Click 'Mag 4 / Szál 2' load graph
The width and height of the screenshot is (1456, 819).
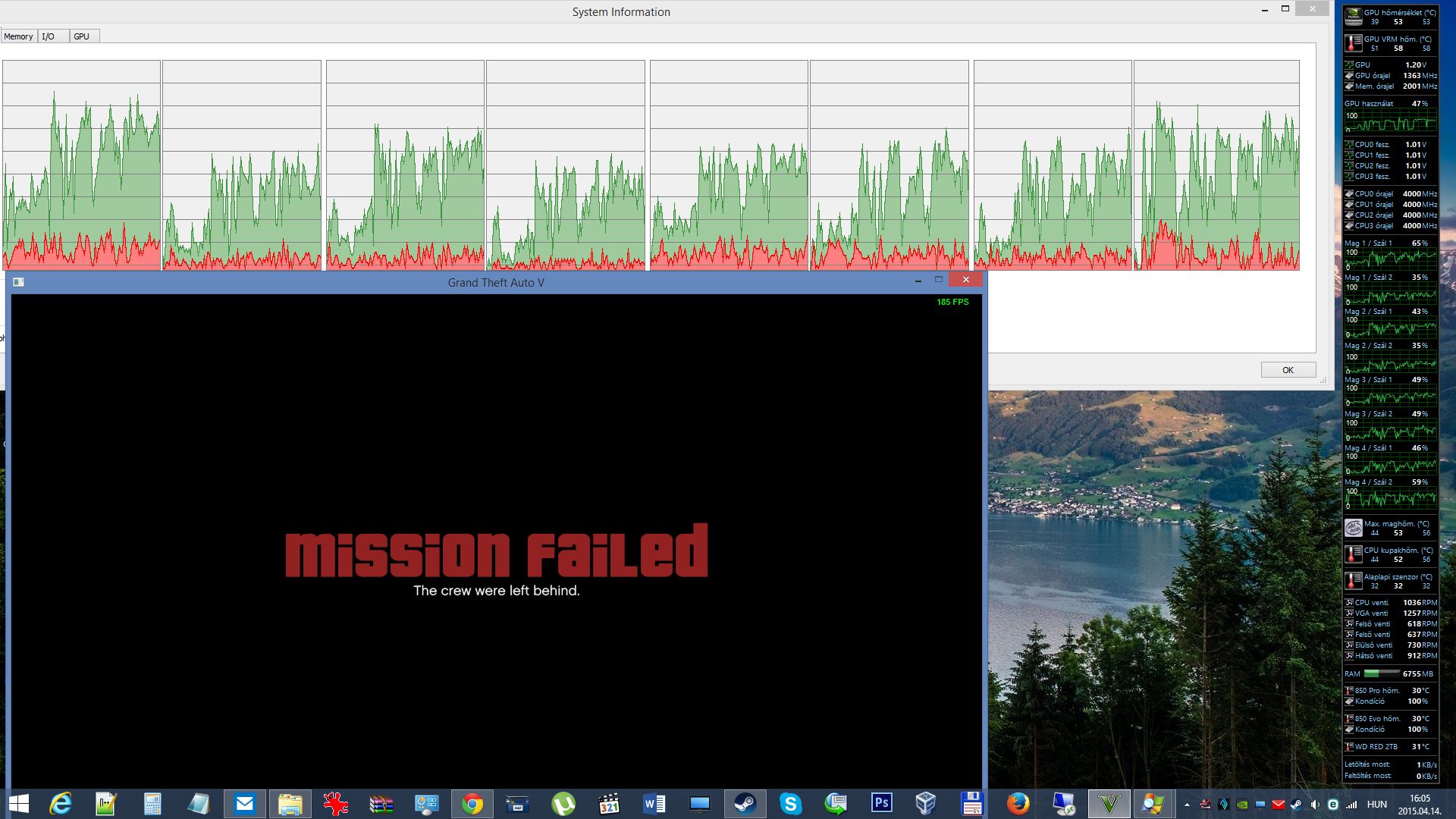pos(1391,498)
